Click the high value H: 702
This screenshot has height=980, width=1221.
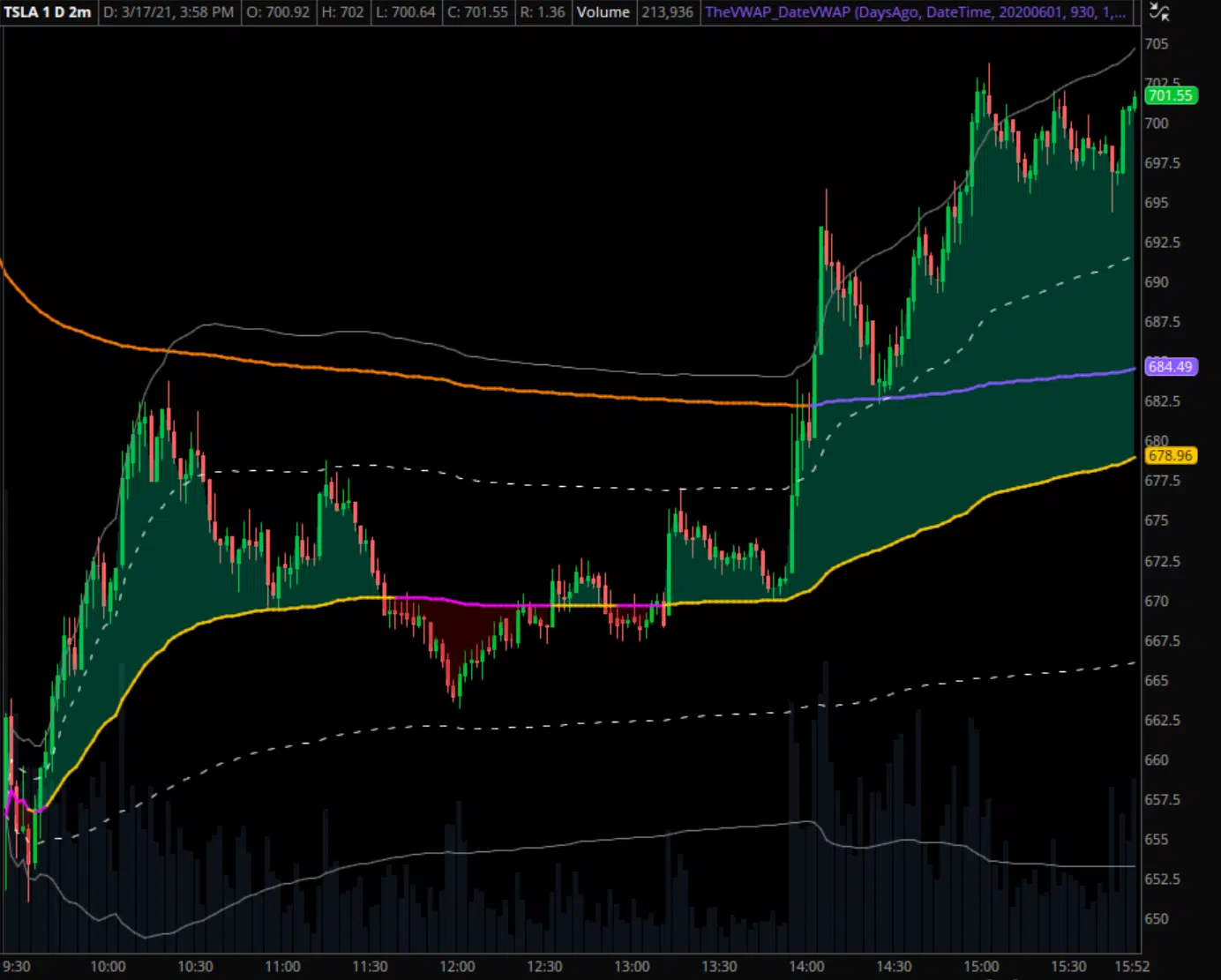click(342, 12)
